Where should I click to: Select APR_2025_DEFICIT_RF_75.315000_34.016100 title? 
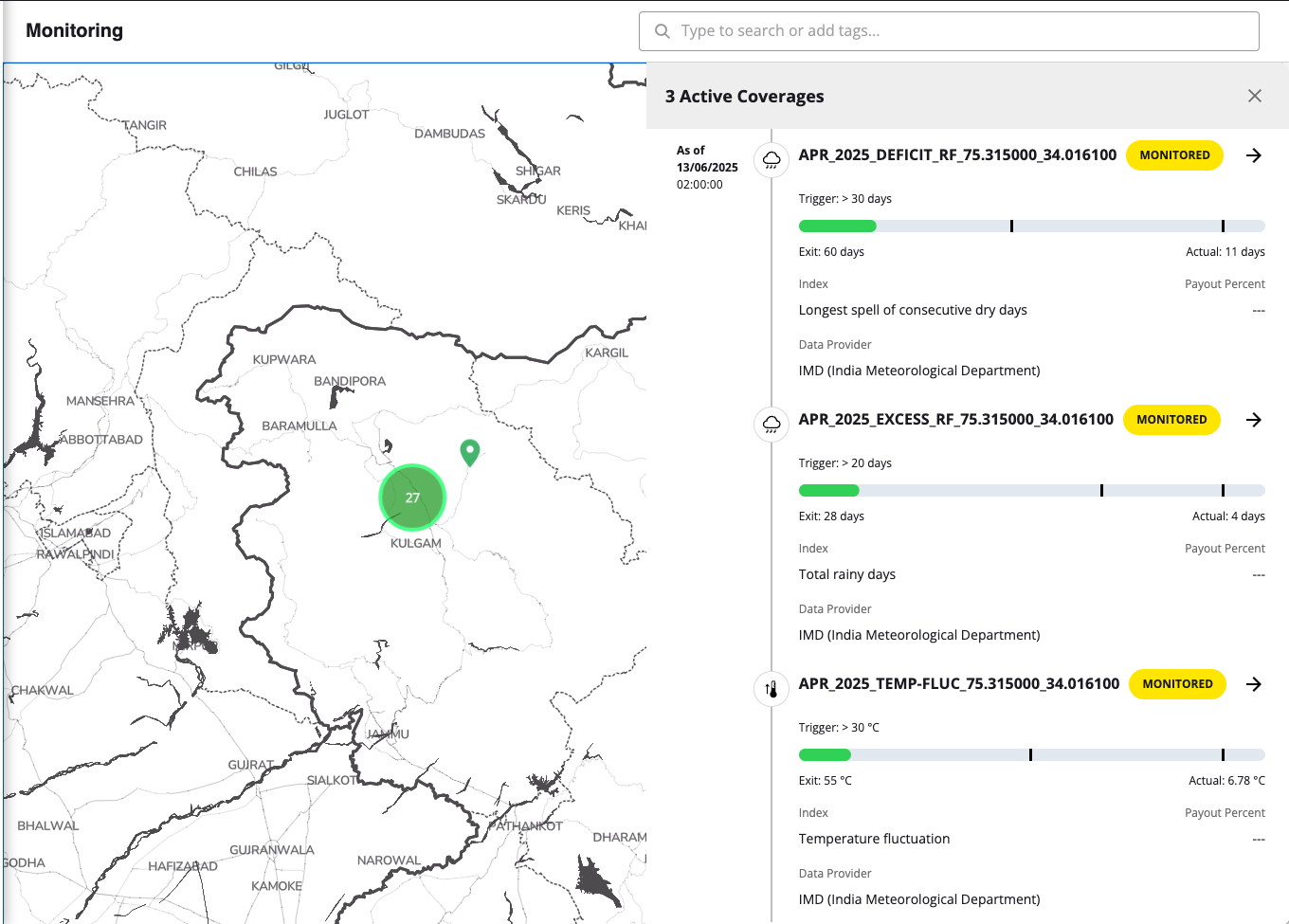(x=957, y=155)
